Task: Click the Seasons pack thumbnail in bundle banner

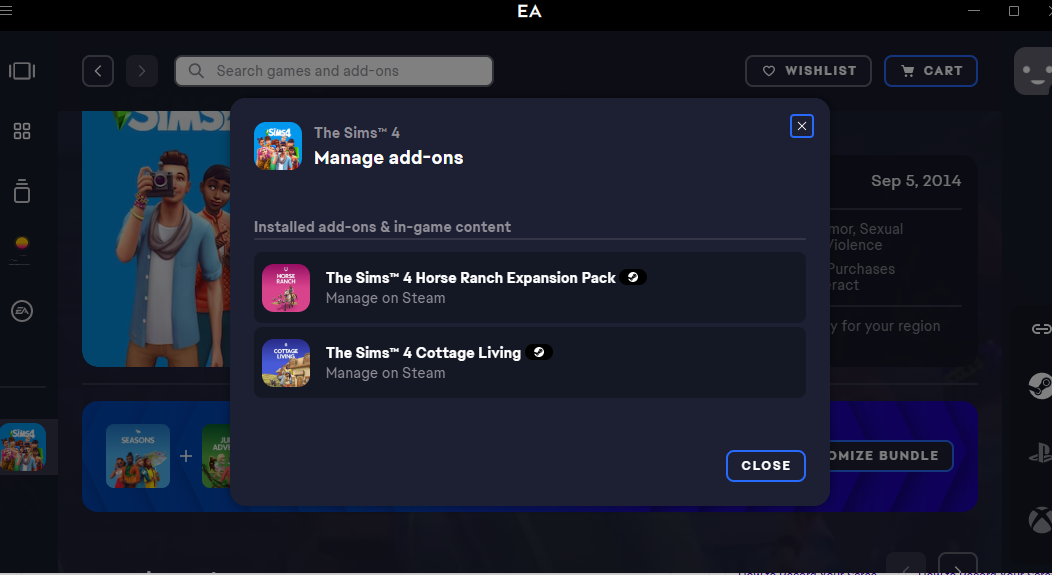Action: pyautogui.click(x=138, y=456)
